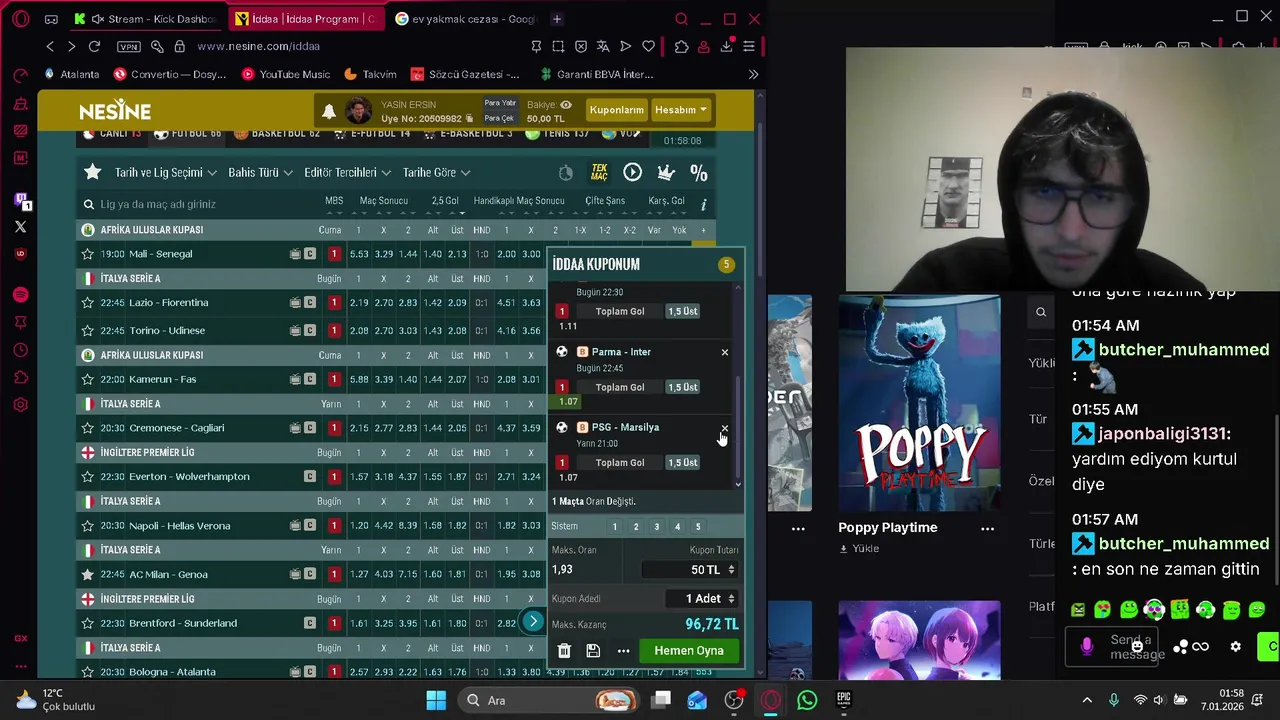
Task: Expand the Hesabım dropdown
Action: (680, 110)
